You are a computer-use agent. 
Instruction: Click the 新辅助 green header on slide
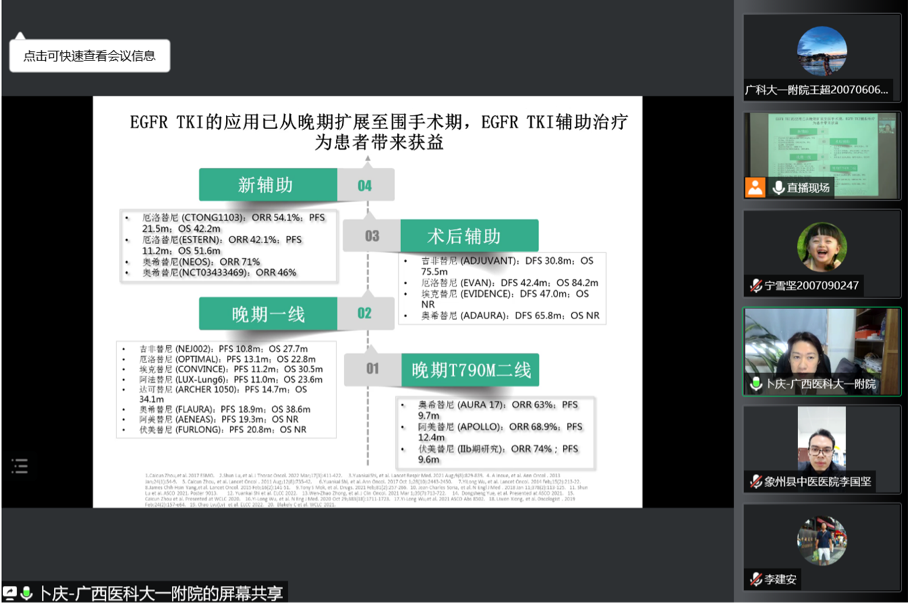[266, 185]
